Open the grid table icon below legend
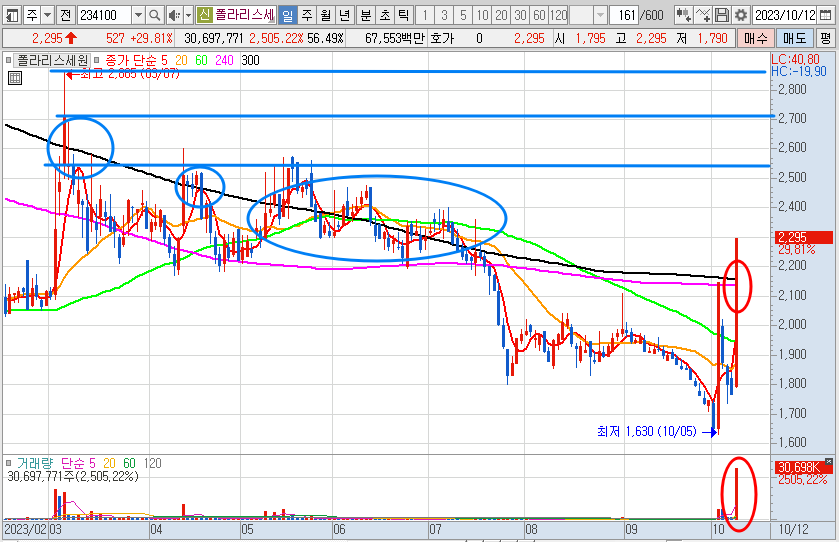 (15, 78)
